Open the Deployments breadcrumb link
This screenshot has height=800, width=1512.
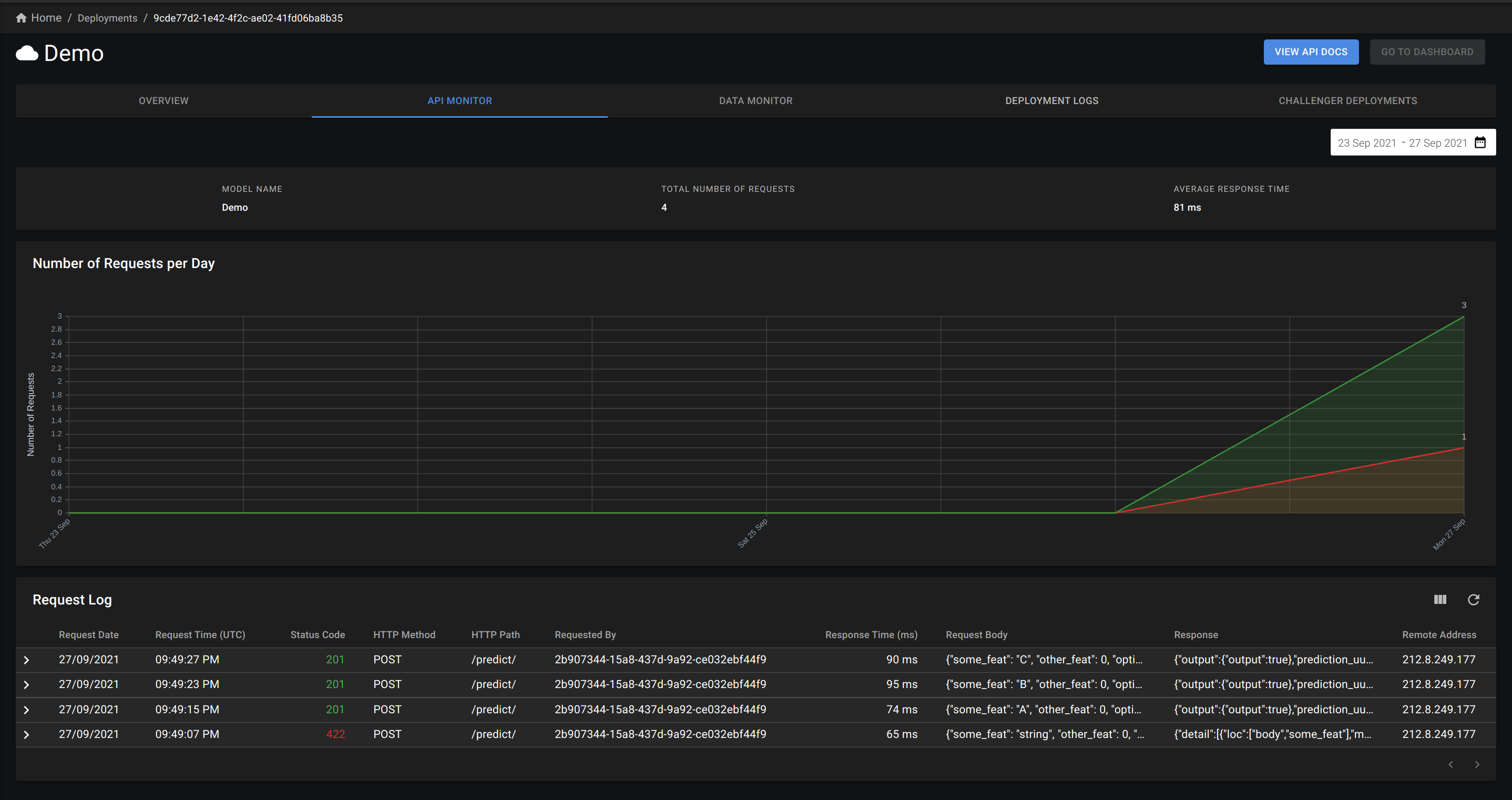point(107,17)
